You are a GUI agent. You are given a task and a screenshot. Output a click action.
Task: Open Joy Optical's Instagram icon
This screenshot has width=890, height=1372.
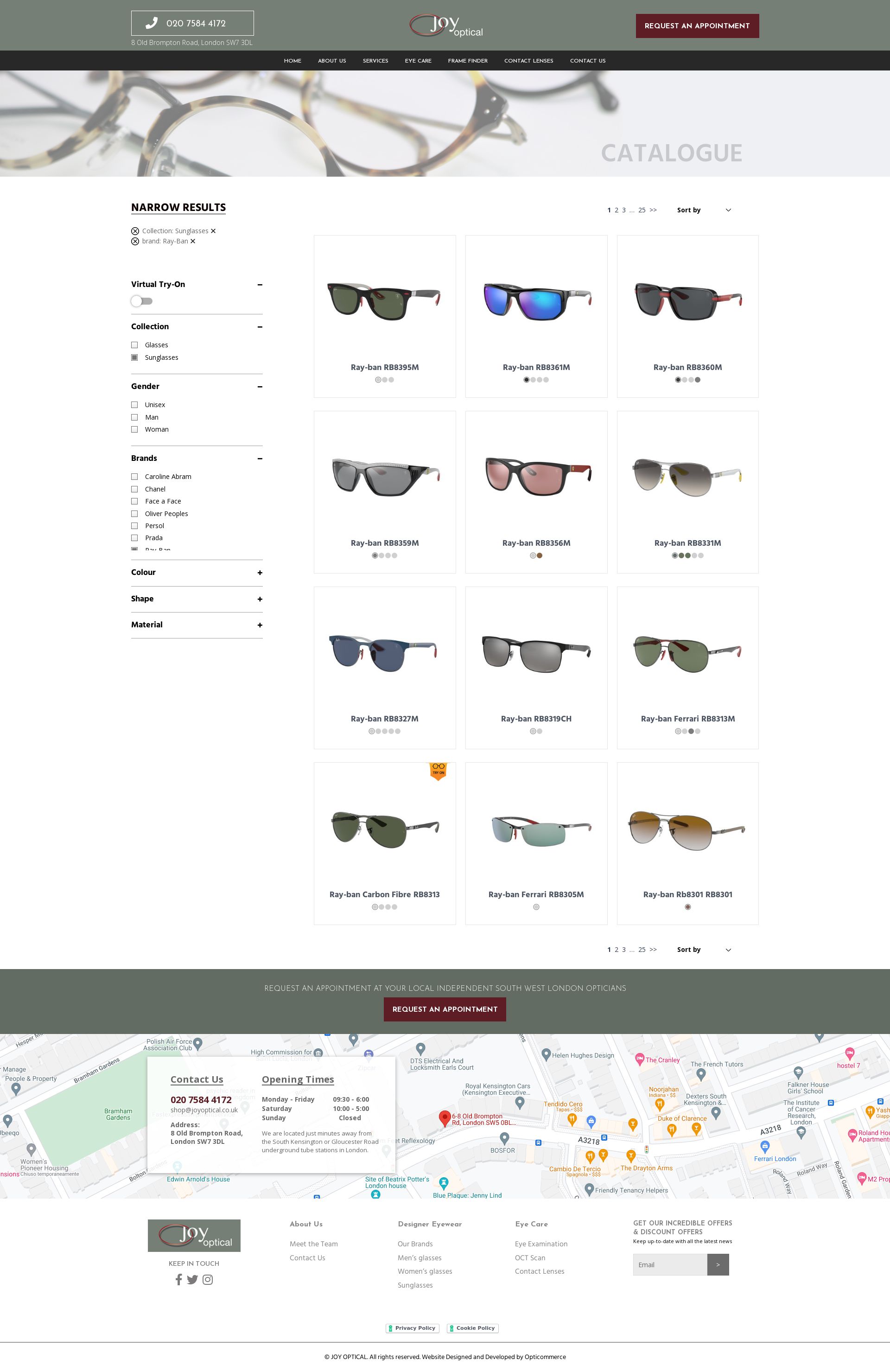(x=208, y=1280)
